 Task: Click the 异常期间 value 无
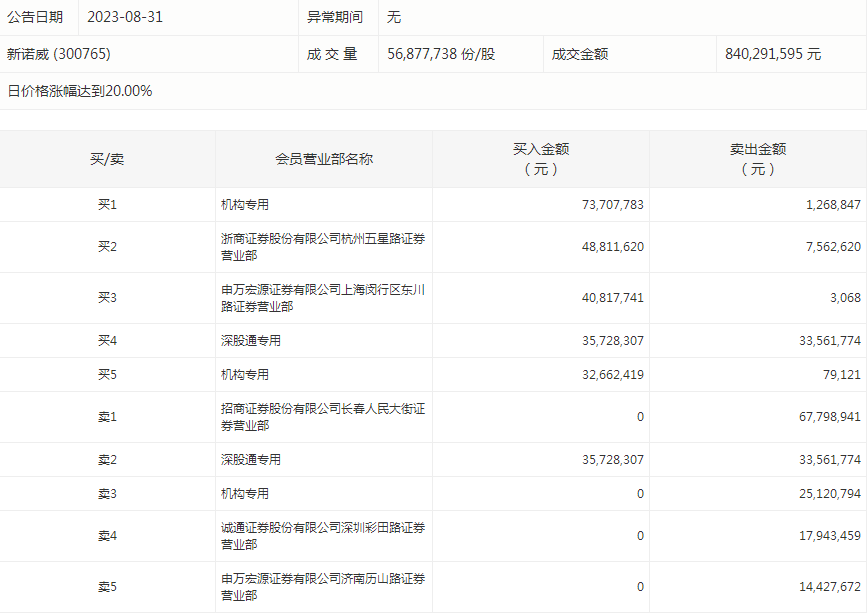pos(394,17)
